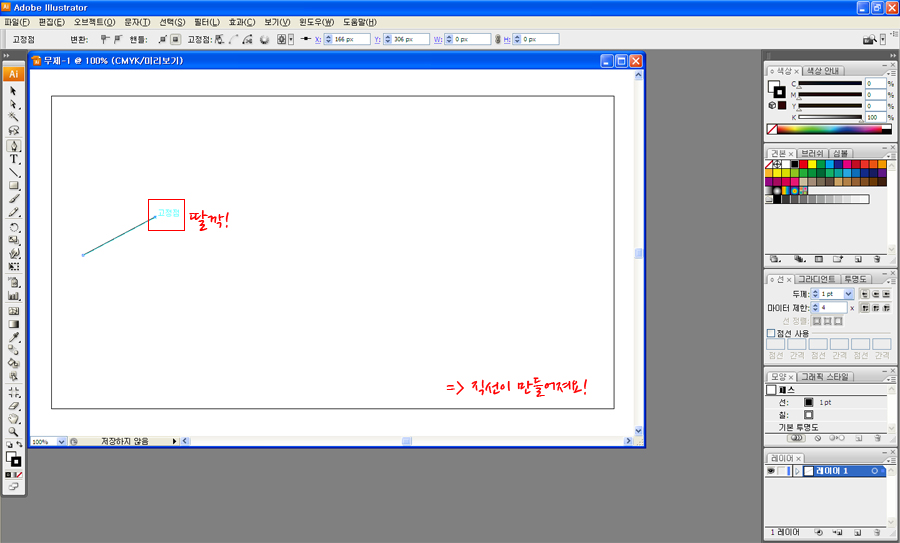The image size is (900, 543).
Task: Select the Magic Wand tool
Action: [x=14, y=117]
